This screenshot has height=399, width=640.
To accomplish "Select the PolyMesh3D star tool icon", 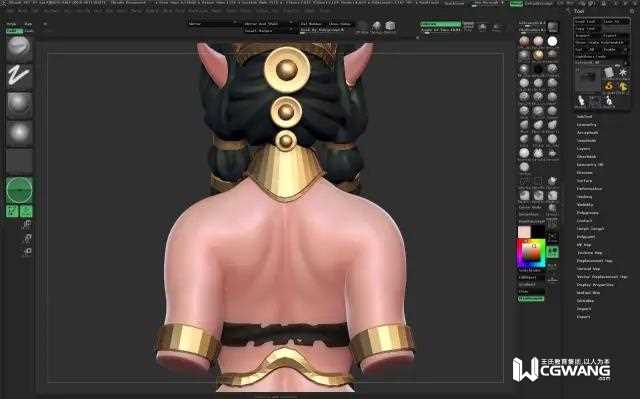I will (623, 73).
